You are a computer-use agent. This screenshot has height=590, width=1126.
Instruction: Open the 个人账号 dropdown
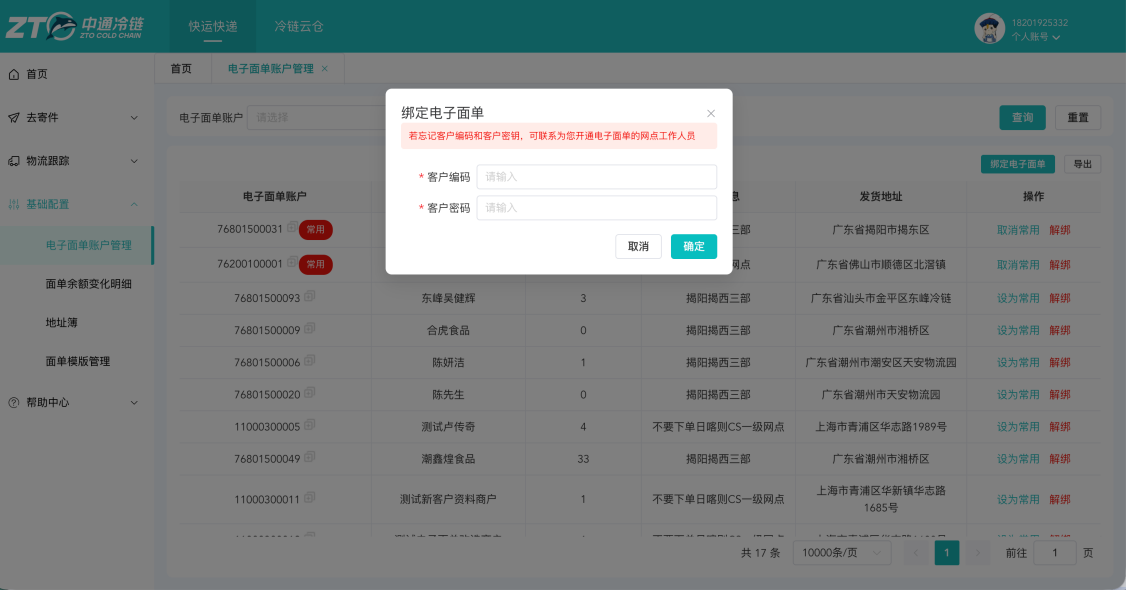1036,37
